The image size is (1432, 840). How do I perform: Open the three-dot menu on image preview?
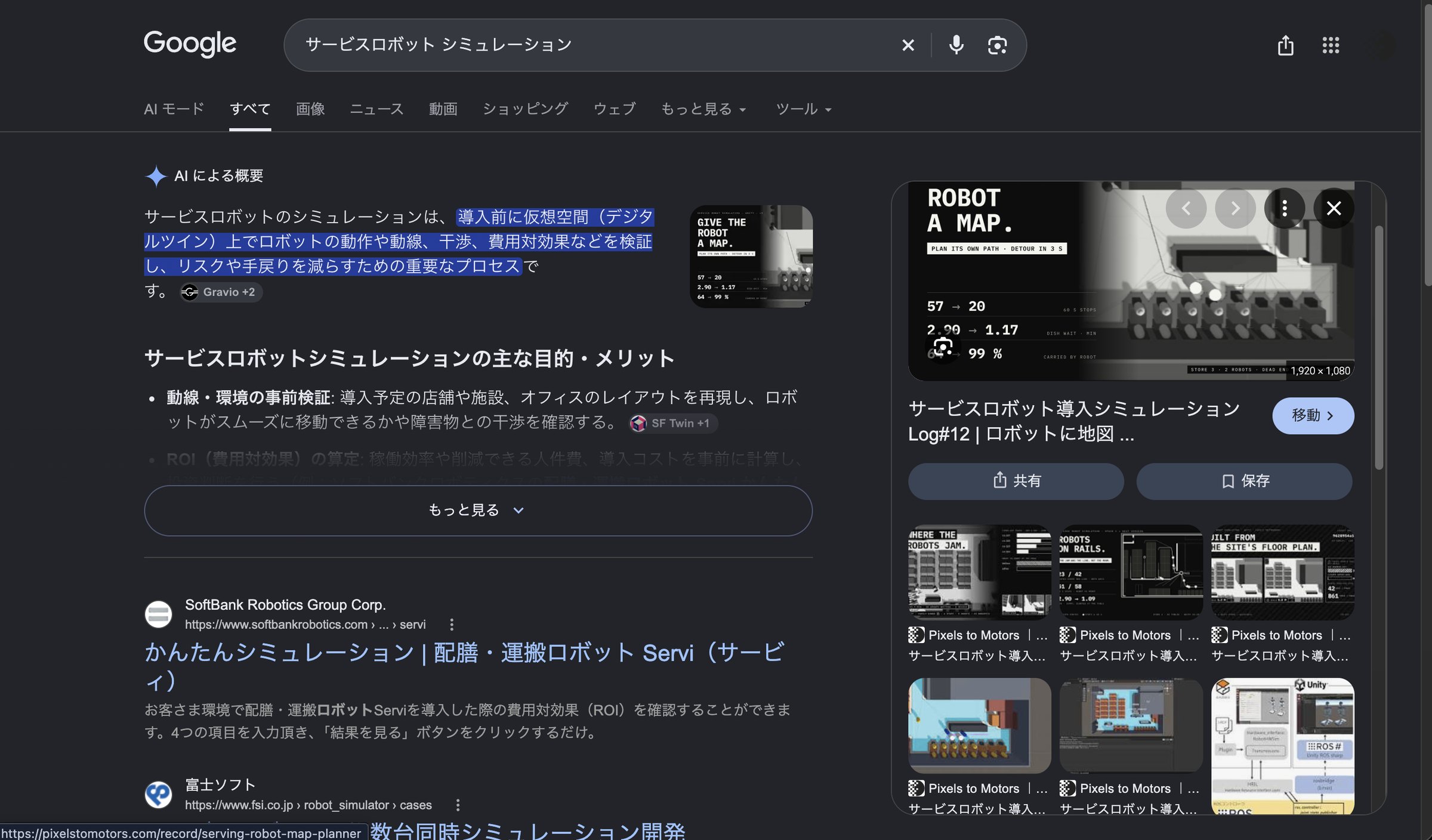click(1285, 208)
